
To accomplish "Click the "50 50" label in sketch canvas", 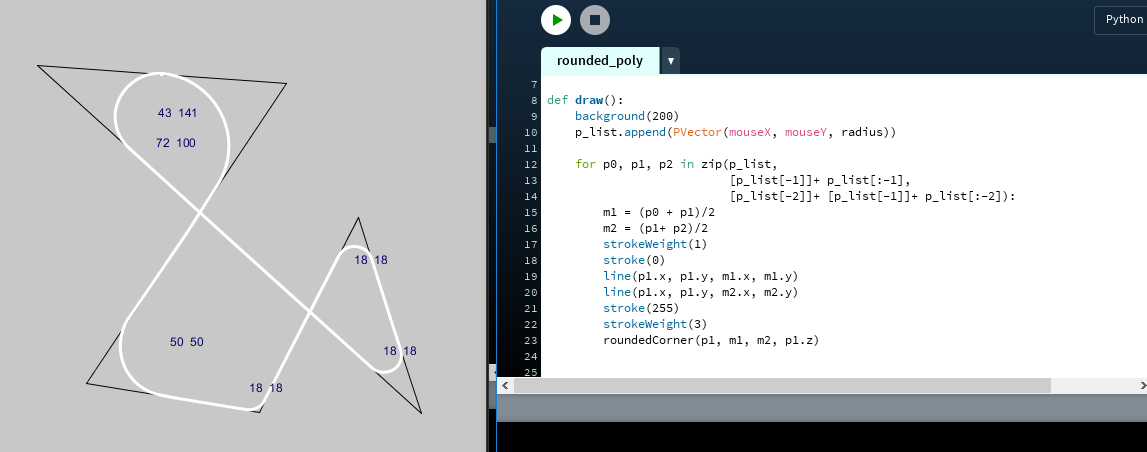I will (x=186, y=342).
